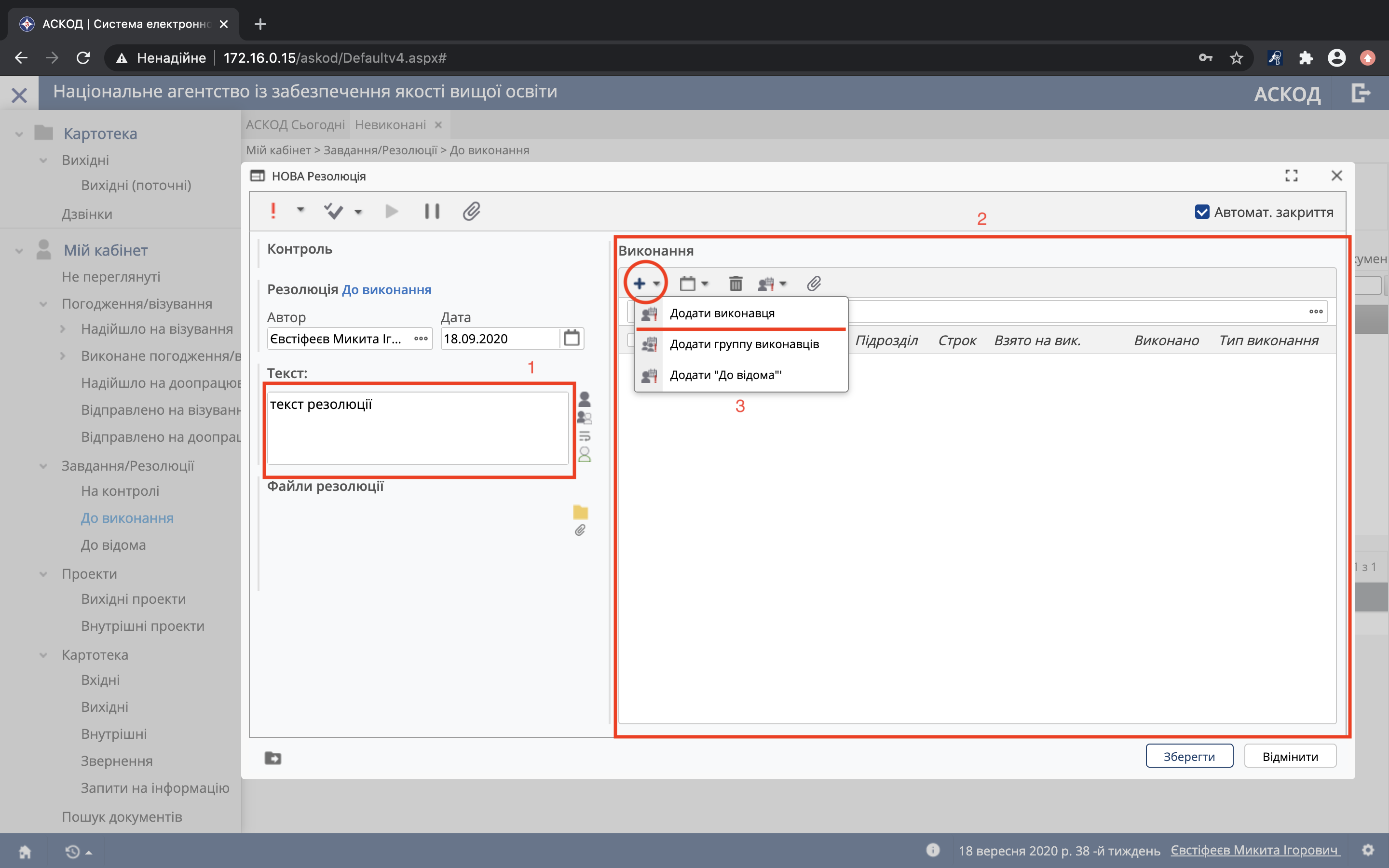
Task: Click the red exclamation priority icon
Action: point(273,211)
